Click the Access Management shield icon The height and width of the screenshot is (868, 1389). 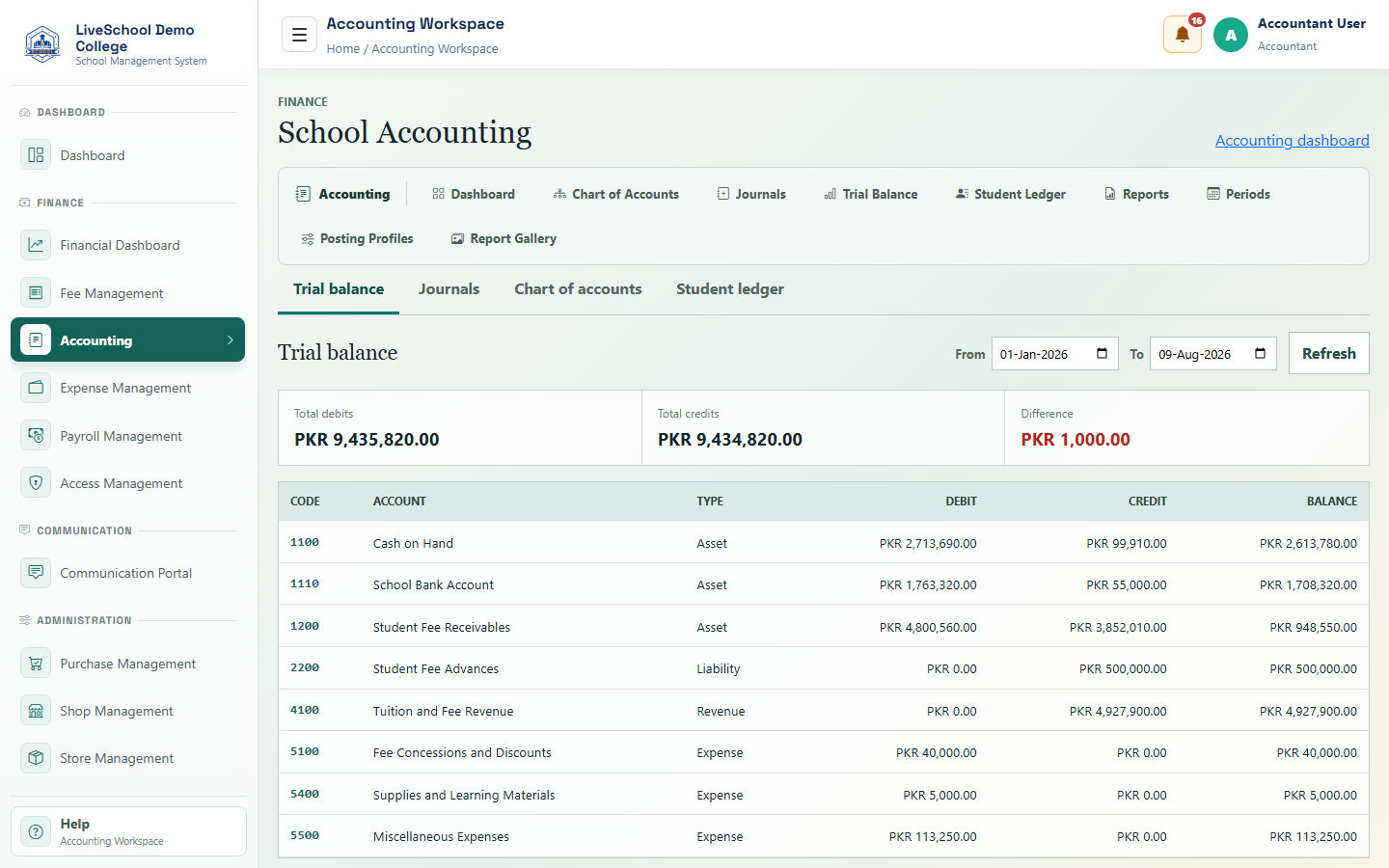click(x=36, y=483)
